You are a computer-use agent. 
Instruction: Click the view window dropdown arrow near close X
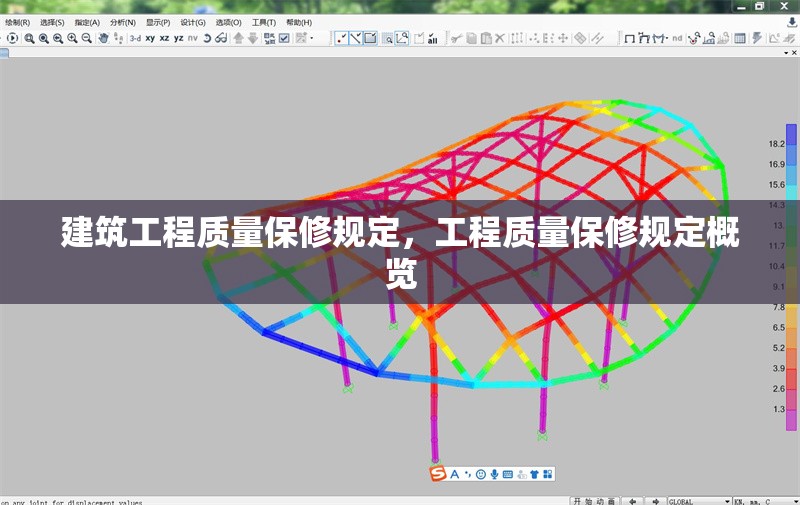[x=786, y=53]
